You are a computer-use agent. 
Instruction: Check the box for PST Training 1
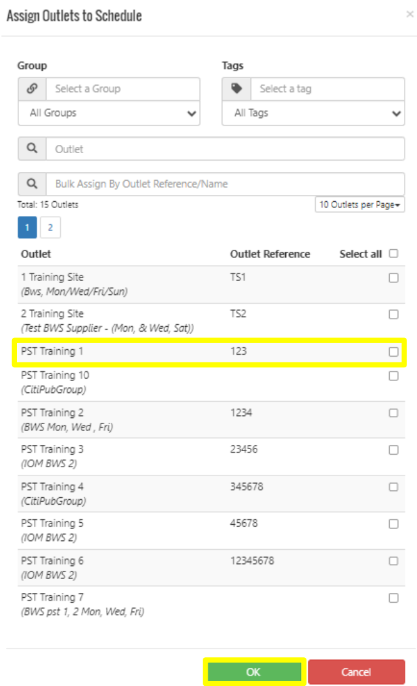(x=393, y=352)
